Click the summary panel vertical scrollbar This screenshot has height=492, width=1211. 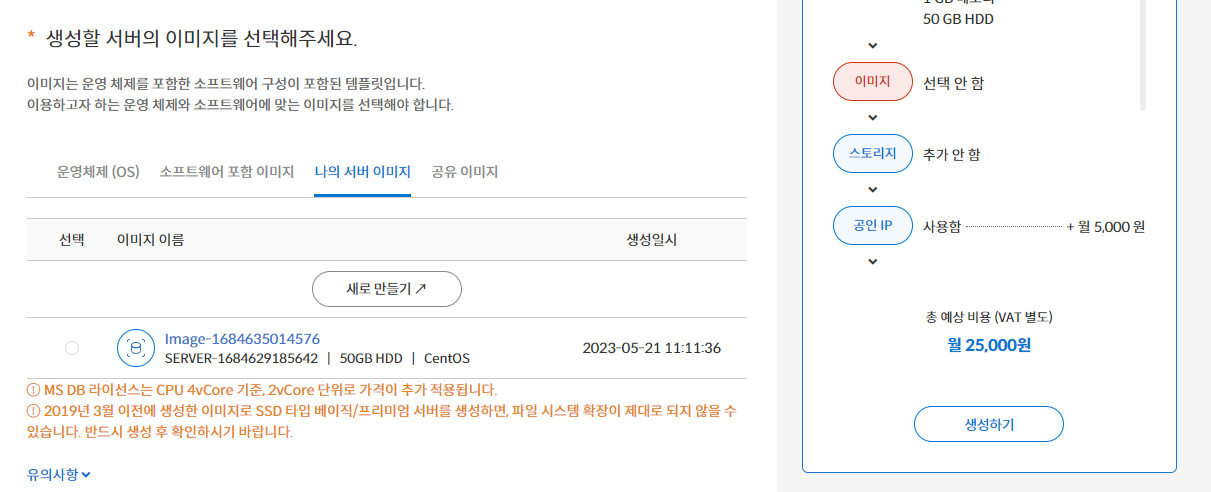pyautogui.click(x=1143, y=55)
